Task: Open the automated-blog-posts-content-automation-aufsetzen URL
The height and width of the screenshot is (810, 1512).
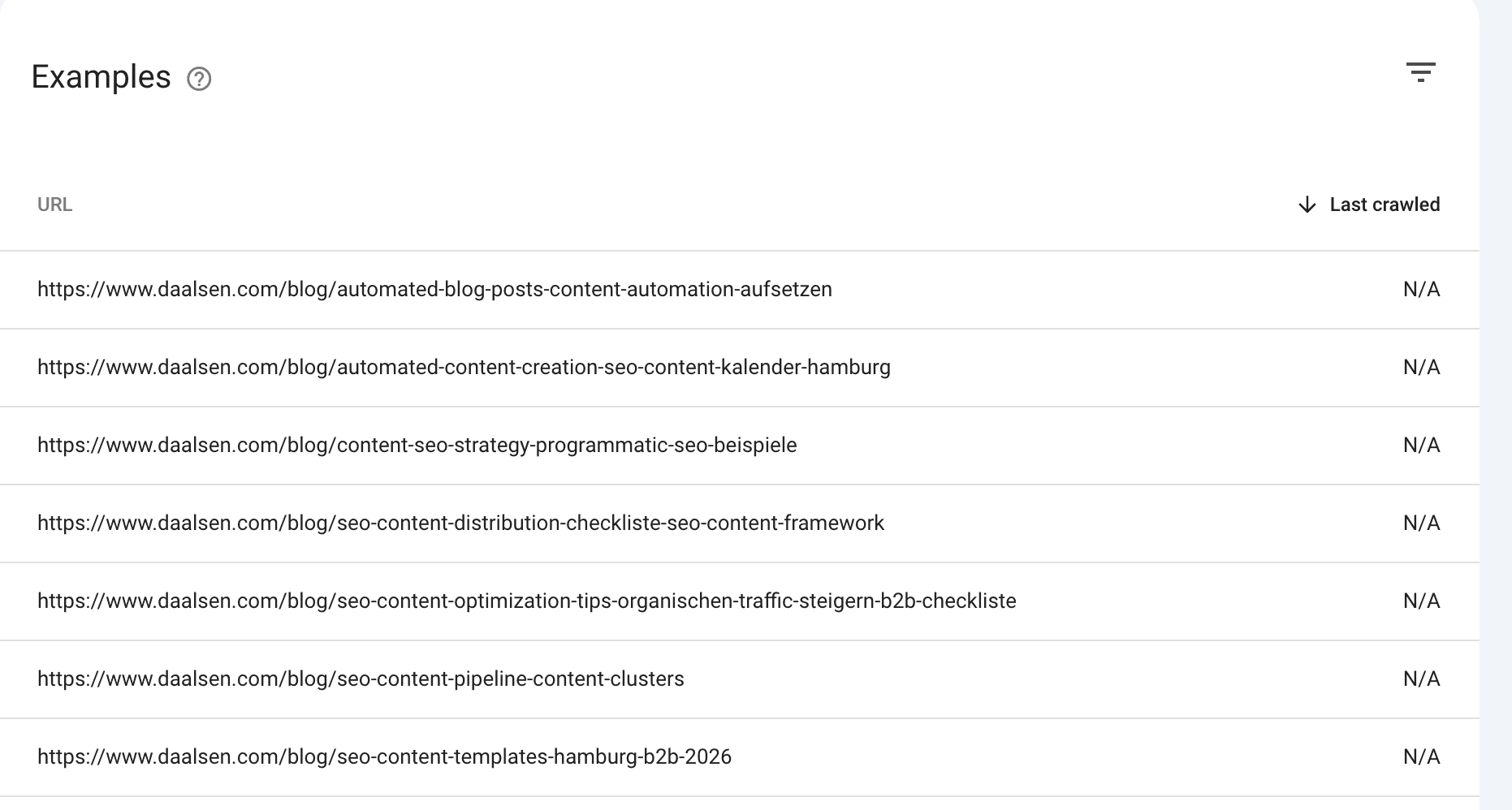Action: click(x=435, y=290)
